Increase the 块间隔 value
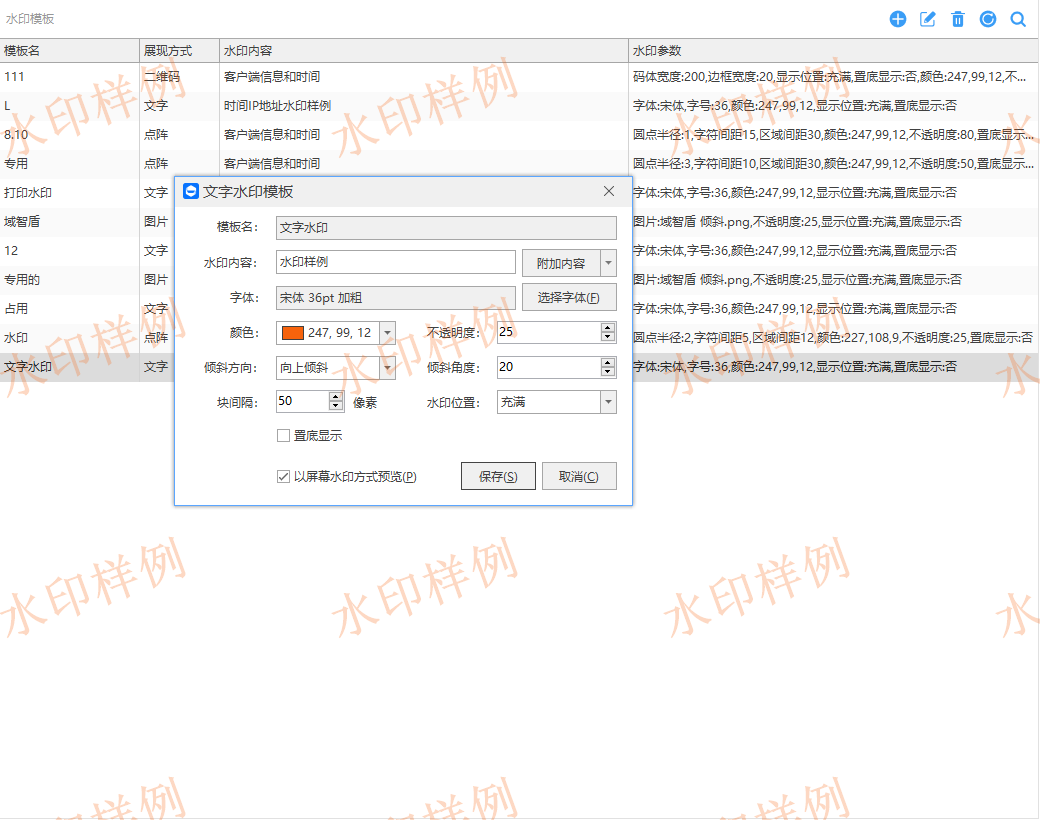 [336, 397]
